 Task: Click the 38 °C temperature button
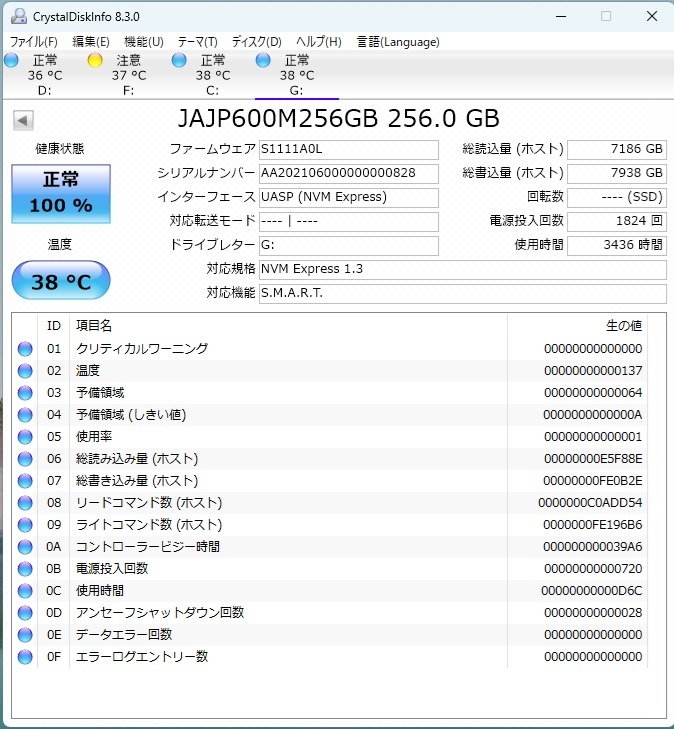(x=60, y=282)
